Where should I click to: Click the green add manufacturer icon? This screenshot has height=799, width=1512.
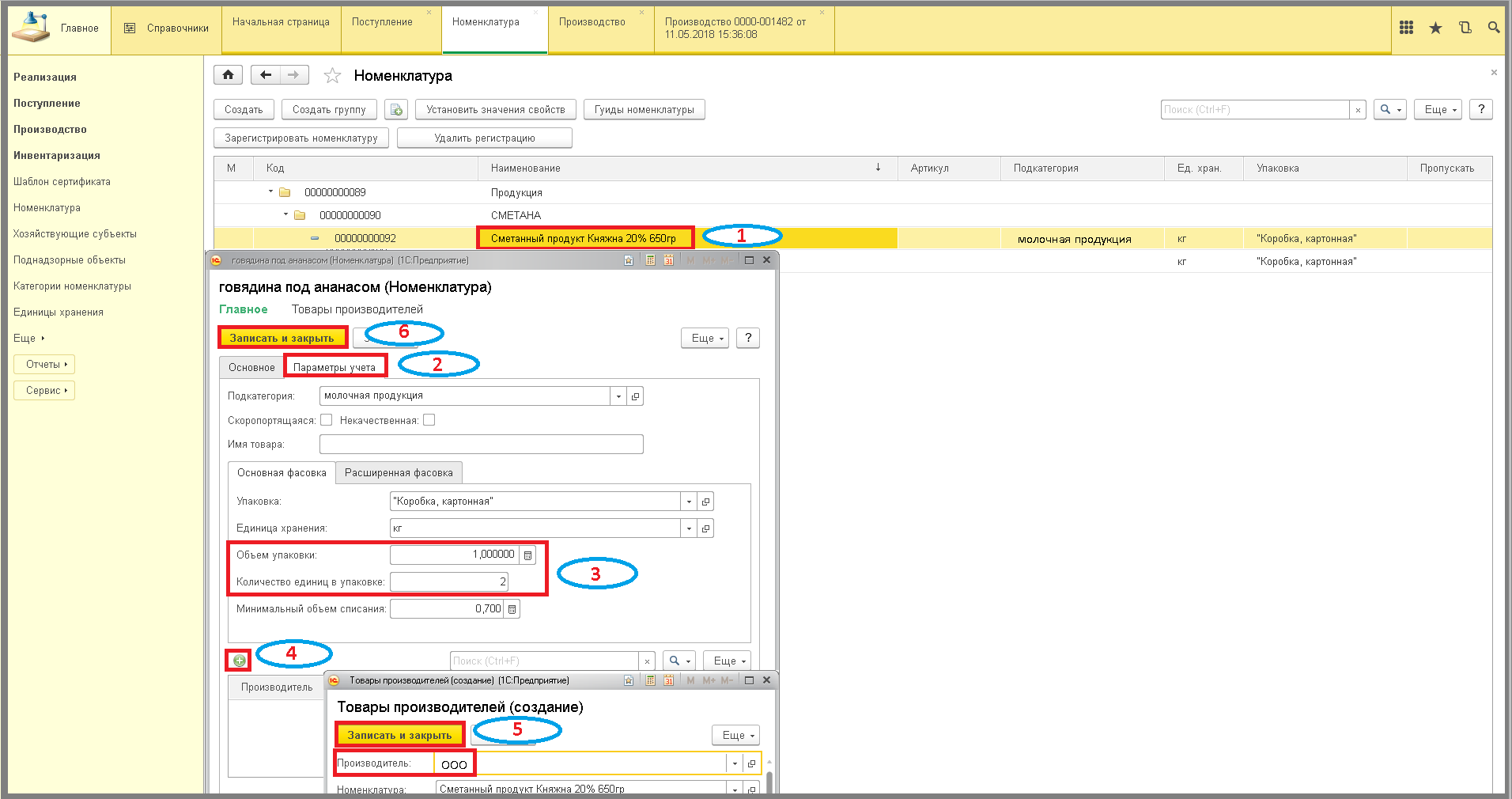pyautogui.click(x=240, y=661)
